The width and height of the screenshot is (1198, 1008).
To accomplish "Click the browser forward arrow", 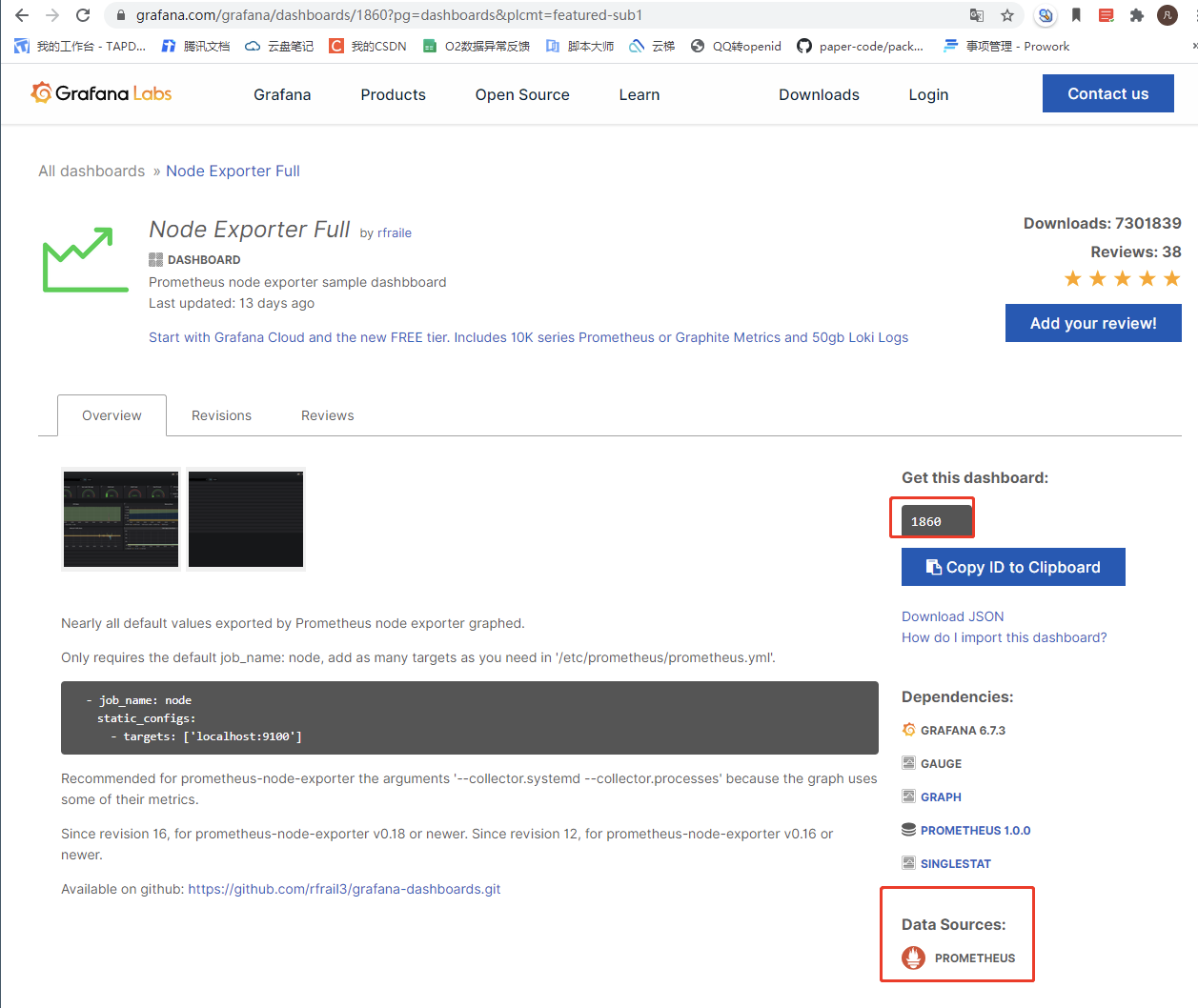I will point(52,15).
